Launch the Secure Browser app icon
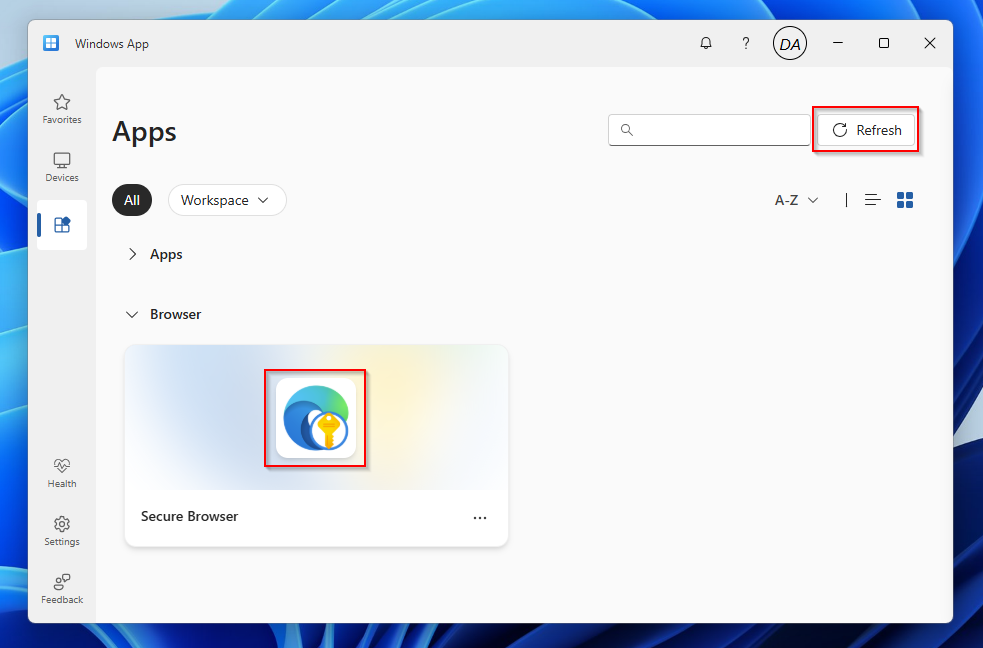Viewport: 983px width, 648px height. [x=315, y=417]
